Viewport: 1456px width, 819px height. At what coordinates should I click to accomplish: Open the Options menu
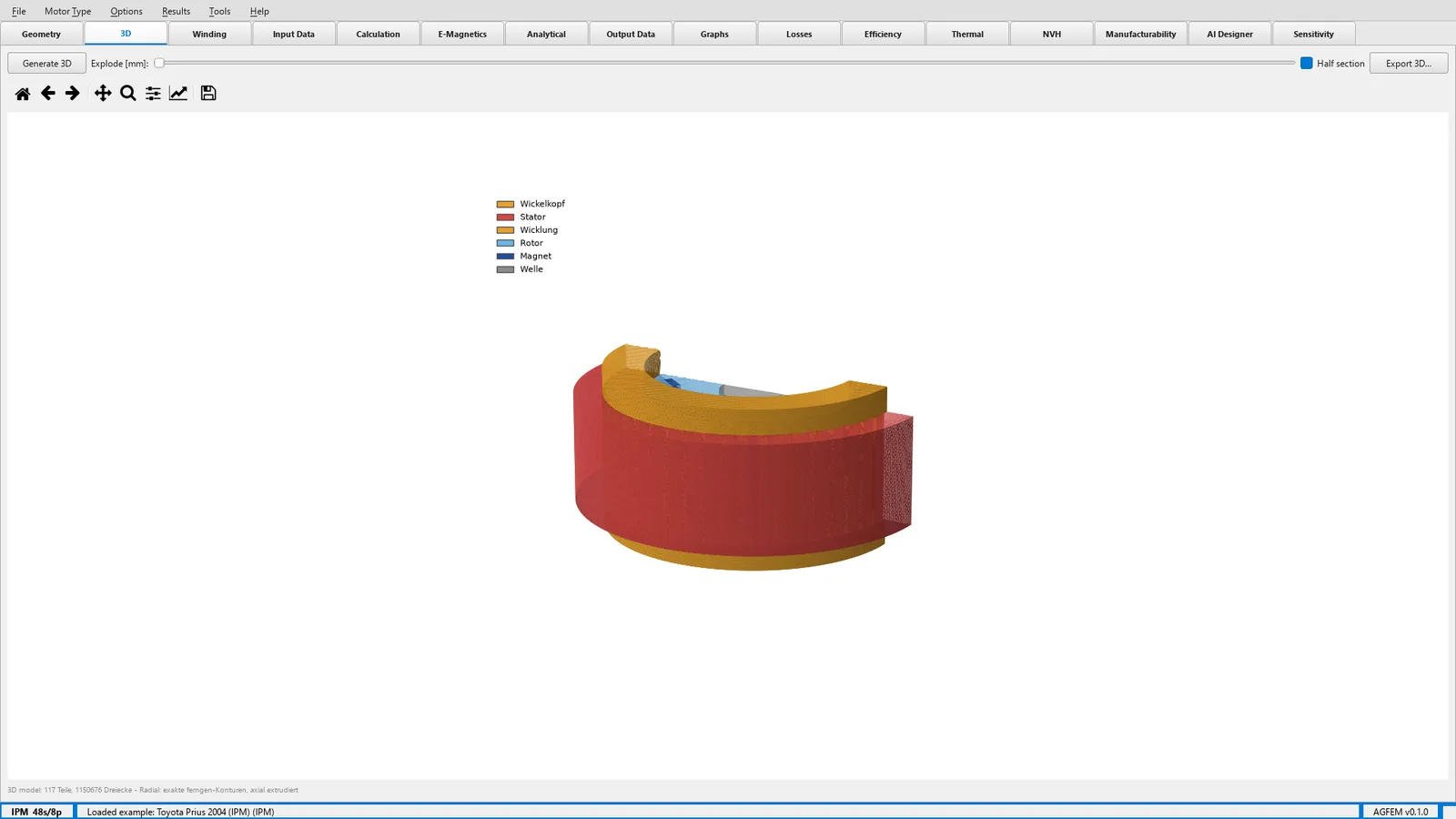coord(126,11)
